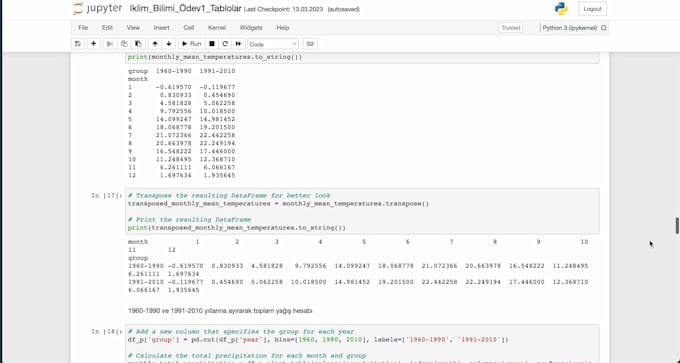Open the Insert menu
The image size is (680, 363).
click(161, 28)
